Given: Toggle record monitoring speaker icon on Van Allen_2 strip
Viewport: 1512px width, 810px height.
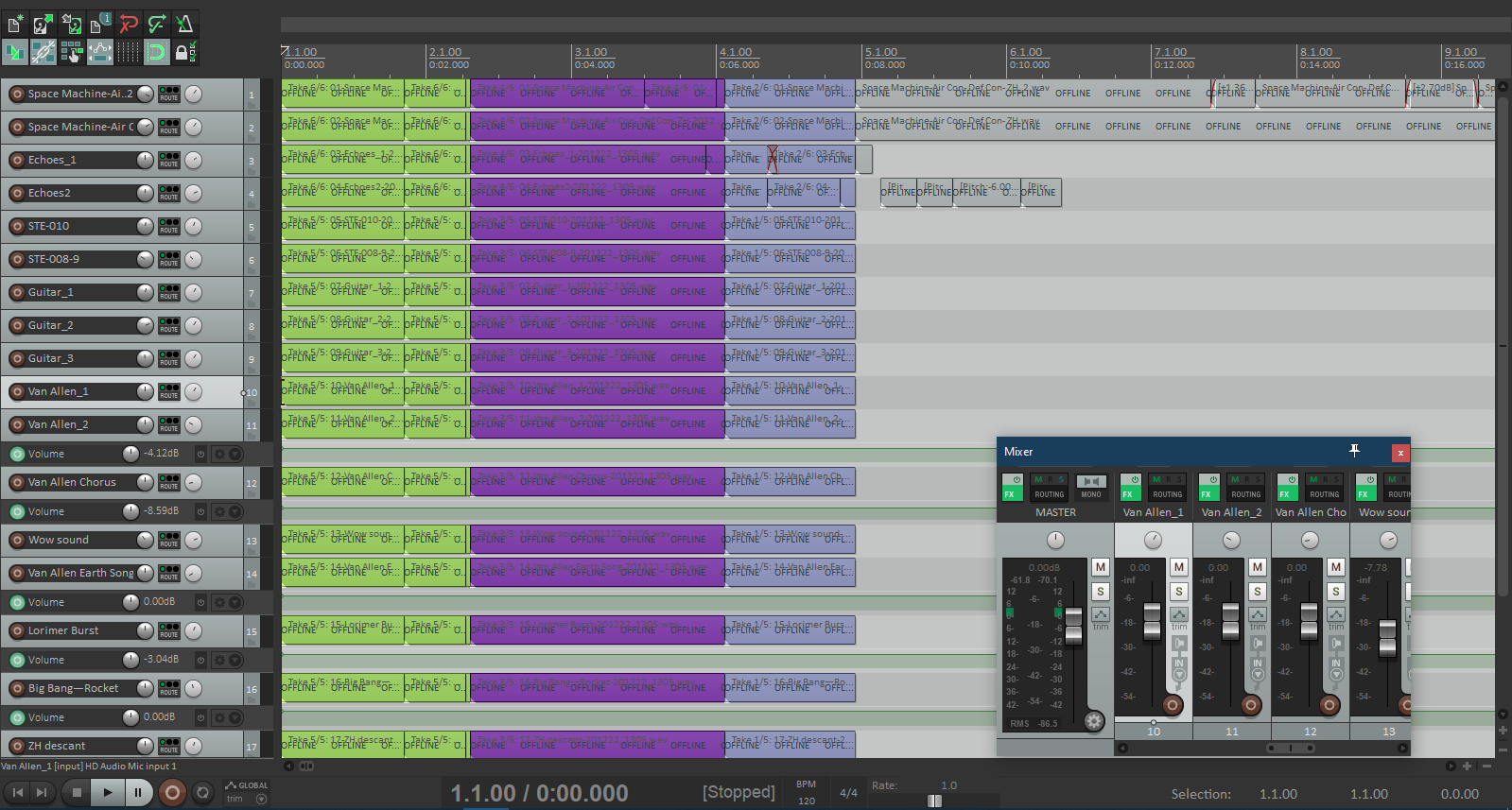Looking at the screenshot, I should (x=1258, y=644).
